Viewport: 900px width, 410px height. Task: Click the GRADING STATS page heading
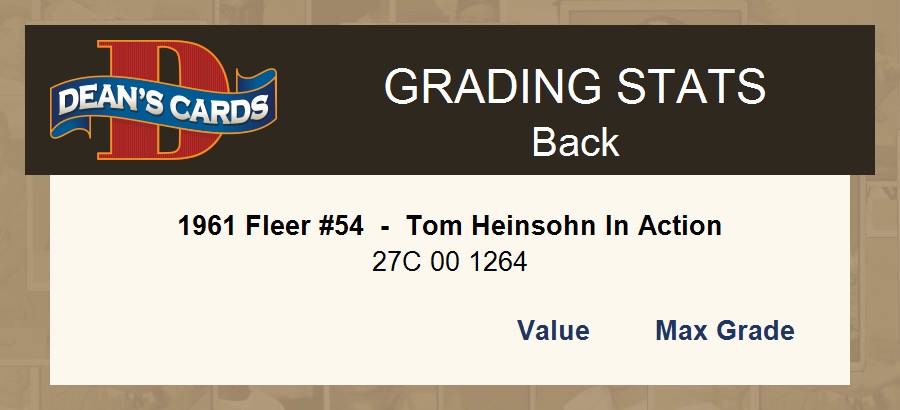coord(575,88)
